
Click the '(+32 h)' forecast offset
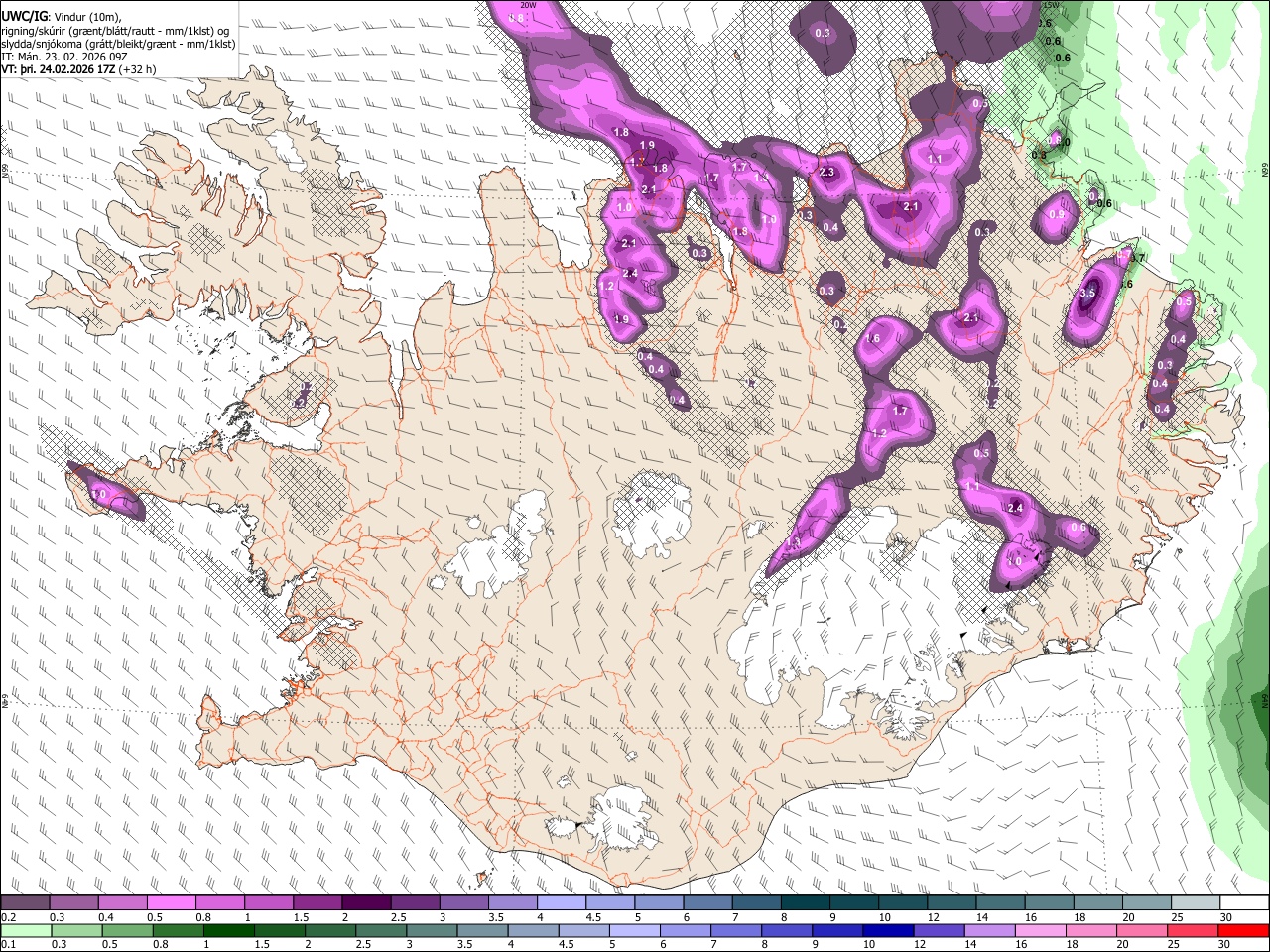137,69
